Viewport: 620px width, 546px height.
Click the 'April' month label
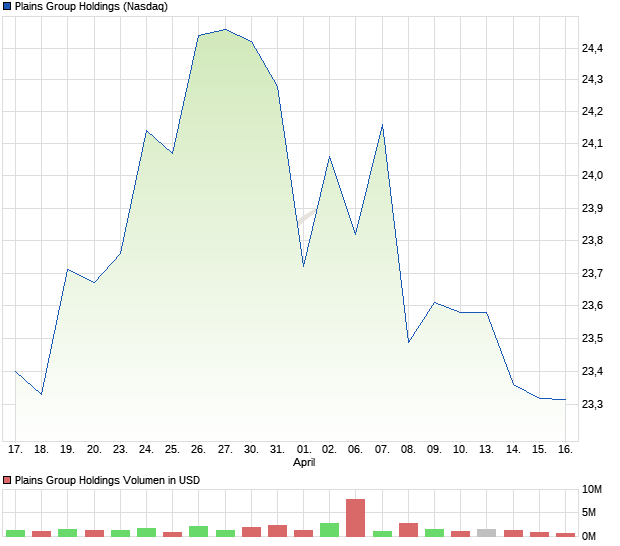304,462
